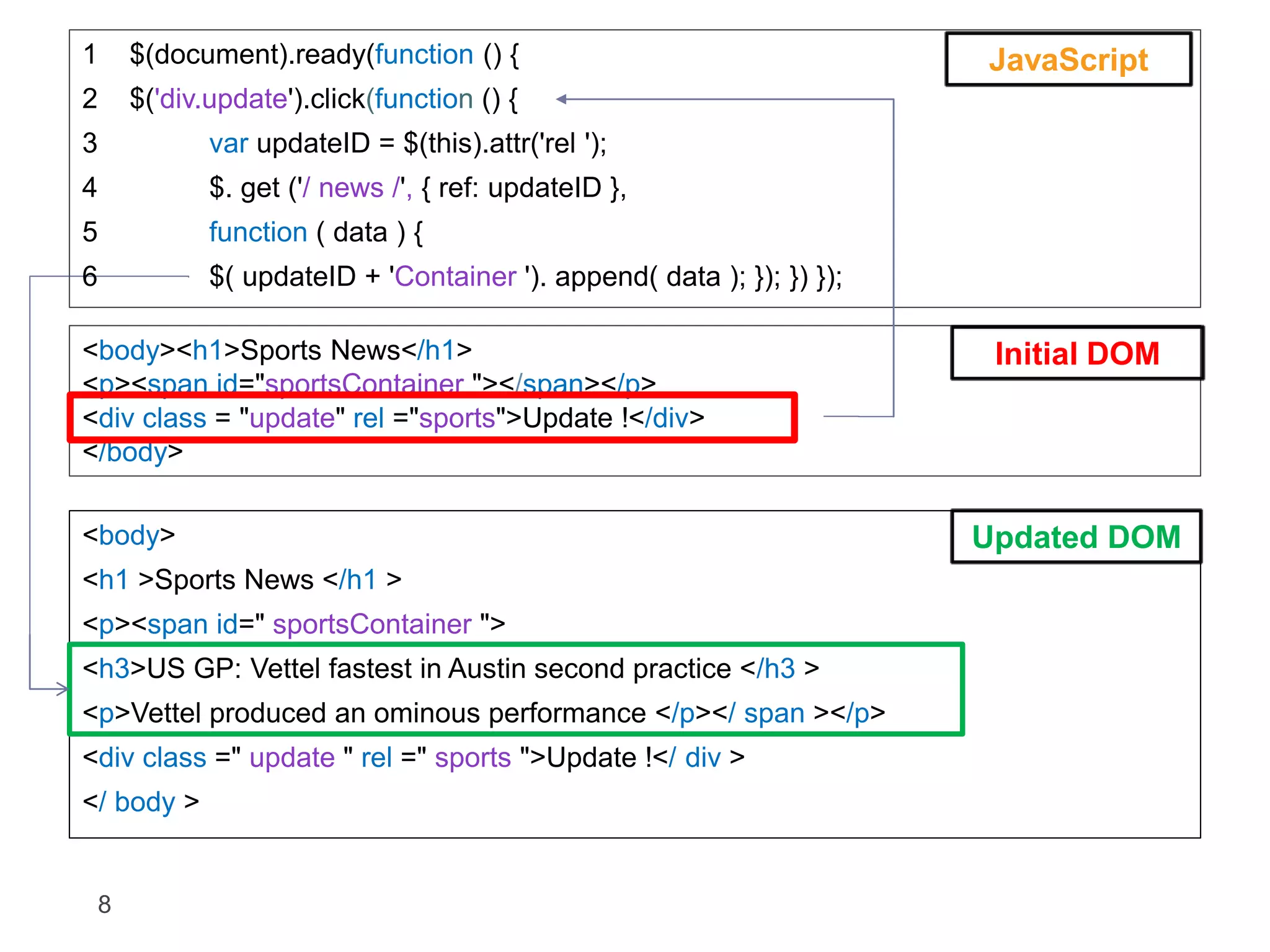Click line number 1 in code box
Viewport: 1270px width, 952px height.
coord(90,55)
